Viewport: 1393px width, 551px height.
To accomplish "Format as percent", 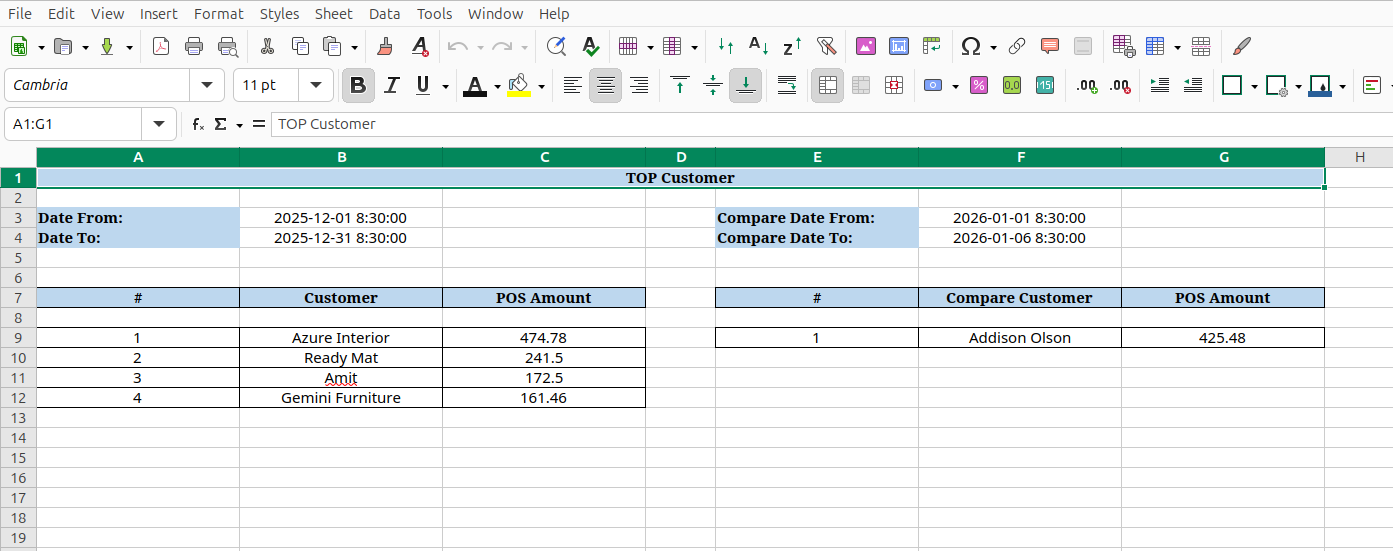I will (979, 86).
